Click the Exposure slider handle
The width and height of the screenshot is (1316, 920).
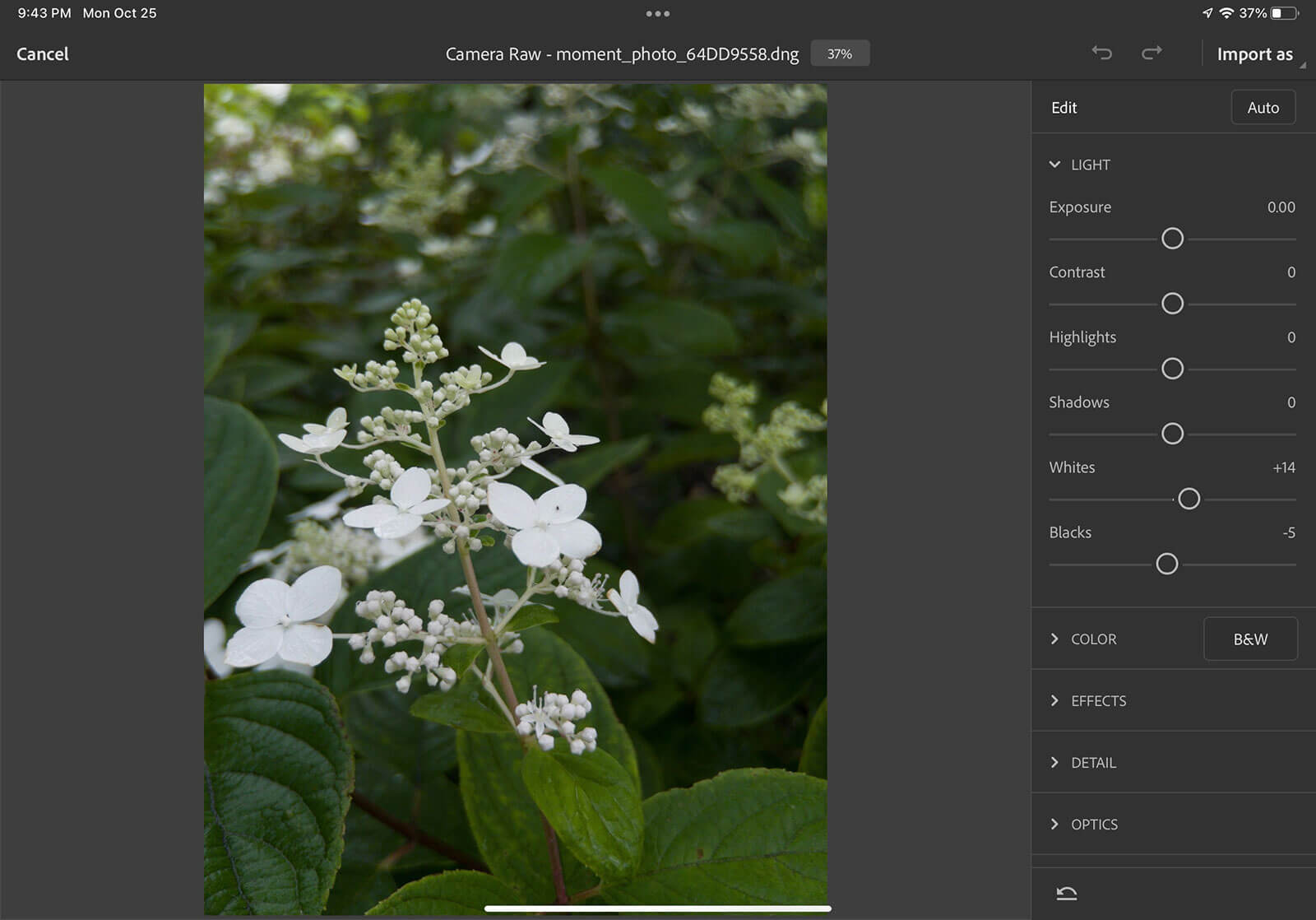click(x=1172, y=239)
